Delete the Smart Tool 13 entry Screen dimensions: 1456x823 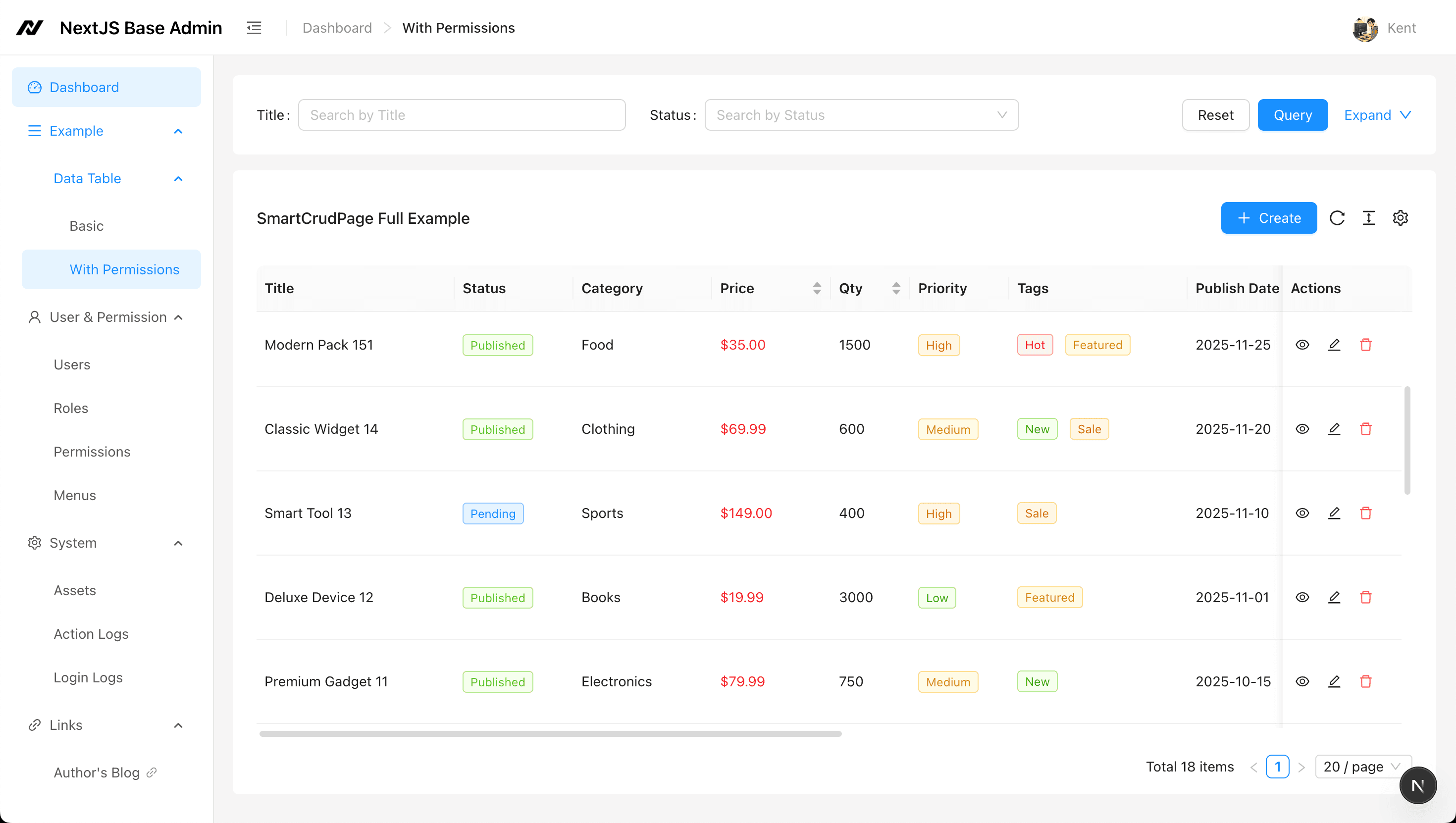[1366, 513]
